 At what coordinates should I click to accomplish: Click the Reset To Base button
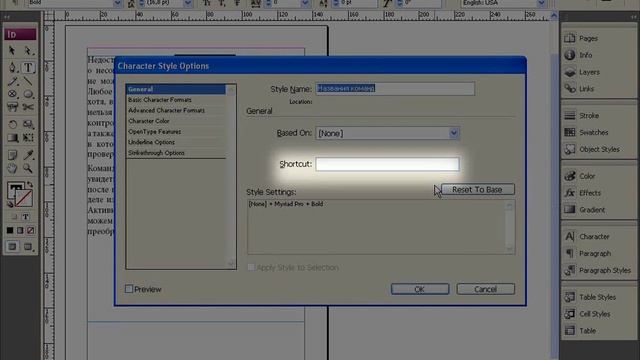click(x=478, y=189)
